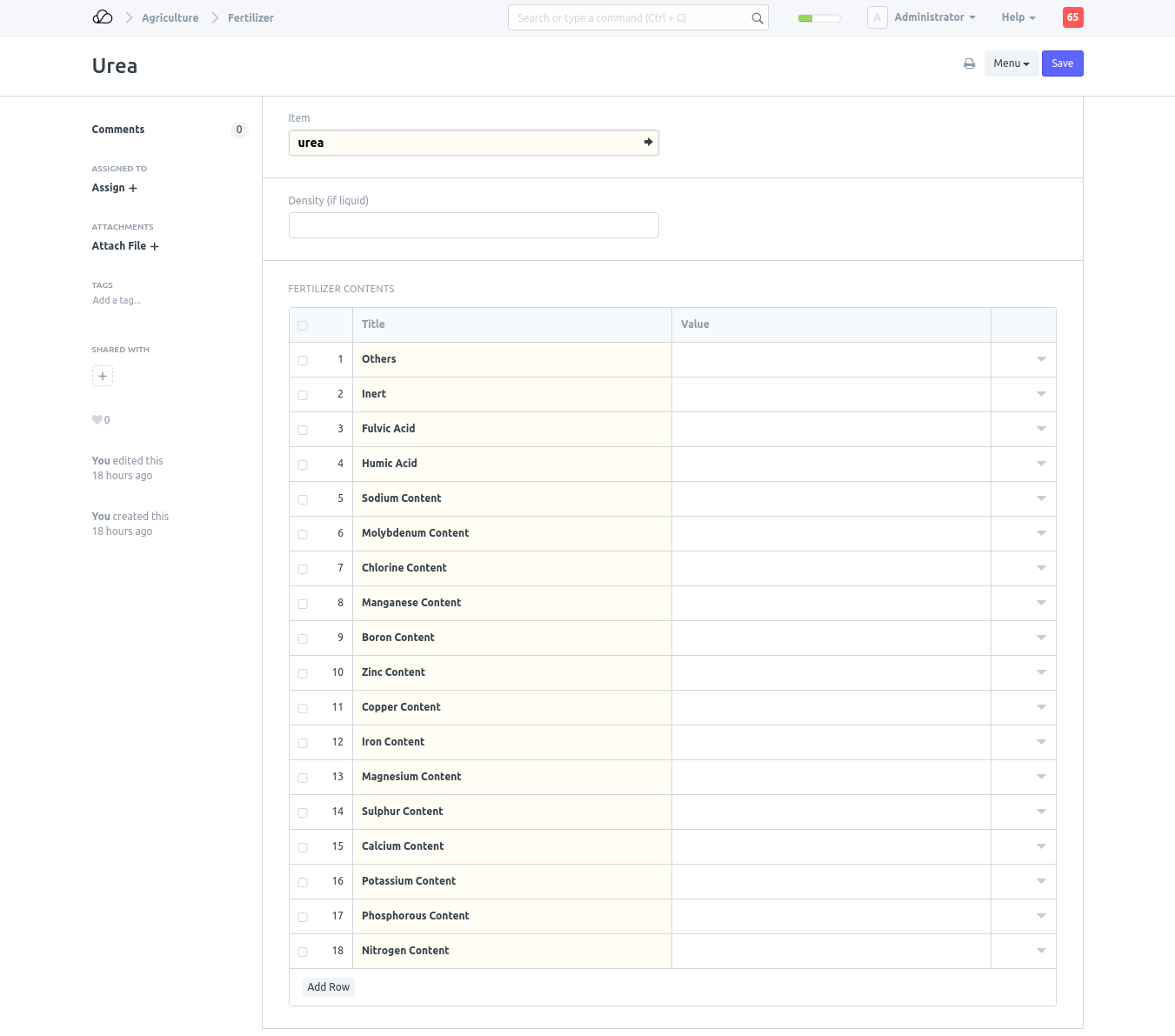This screenshot has width=1175, height=1036.
Task: Click the Administrator avatar icon
Action: (x=877, y=17)
